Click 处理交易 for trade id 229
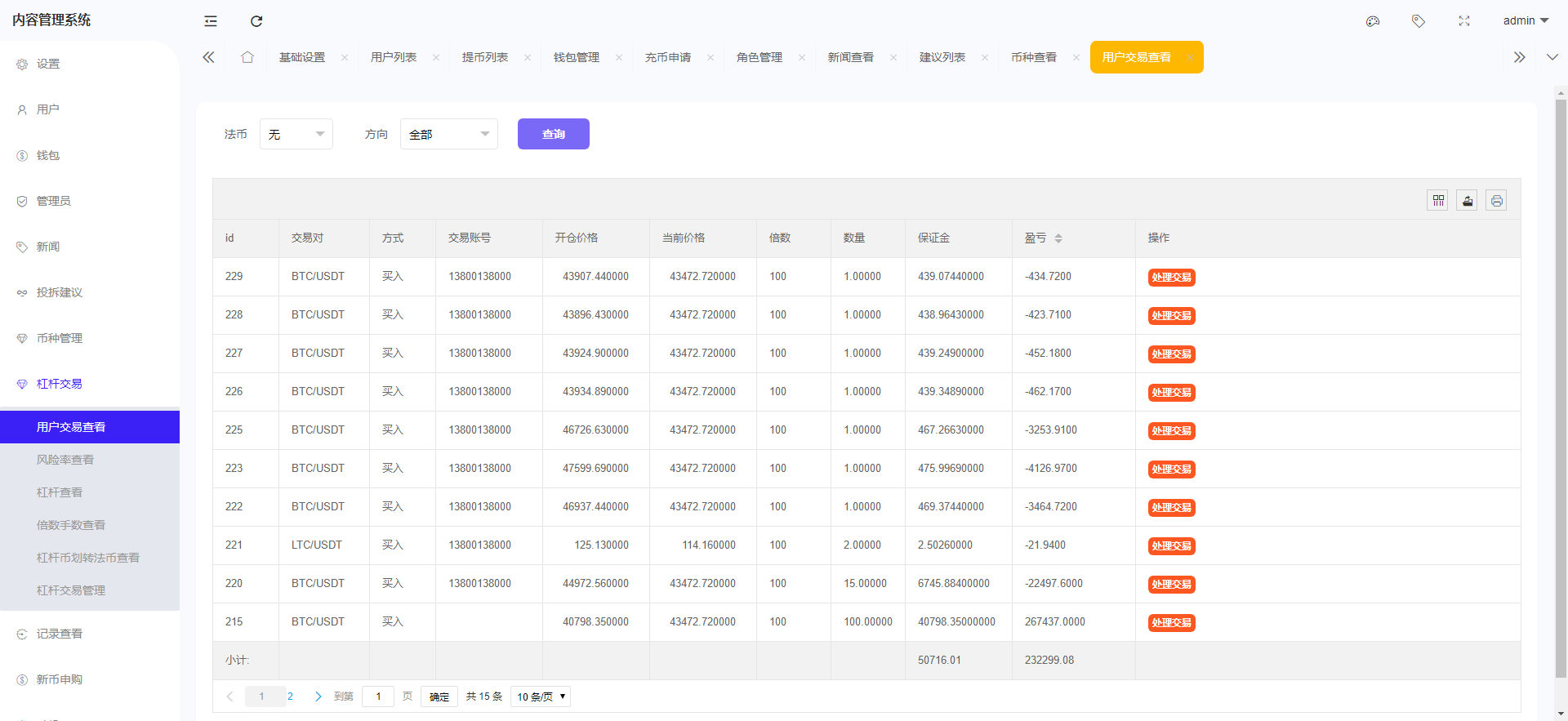 tap(1171, 278)
